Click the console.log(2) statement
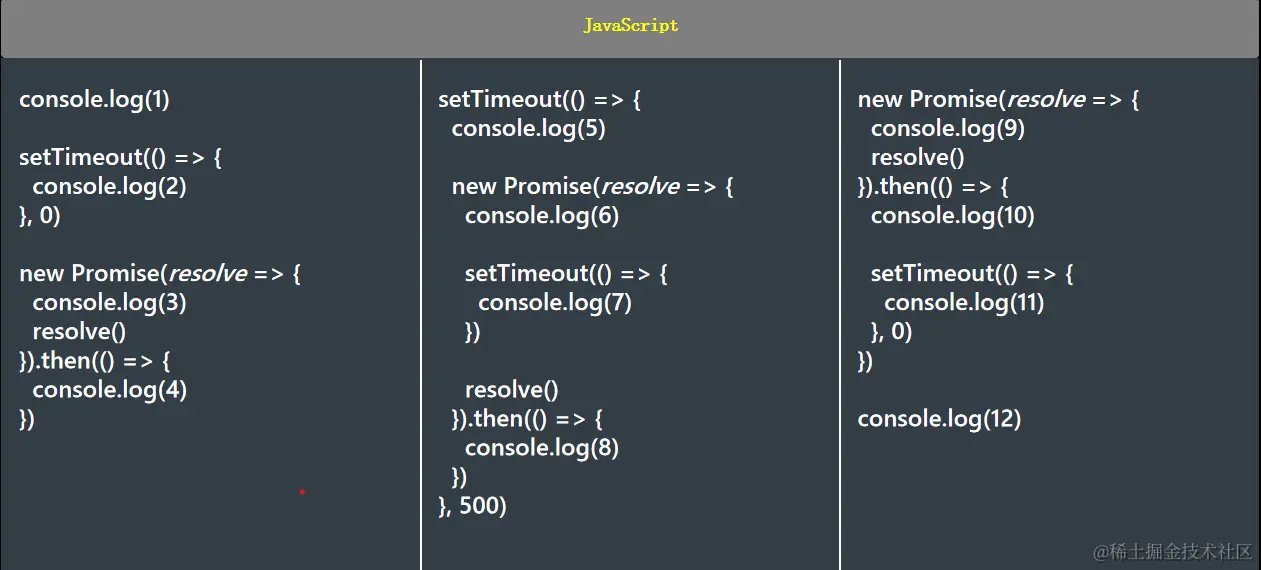1261x570 pixels. coord(109,186)
